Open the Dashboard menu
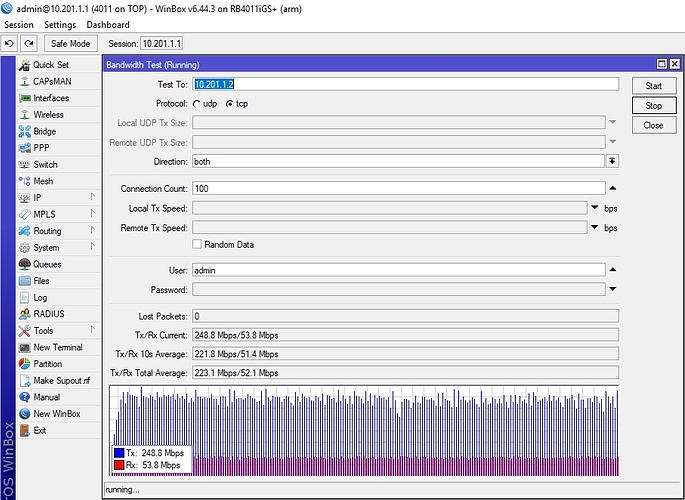 pos(108,24)
